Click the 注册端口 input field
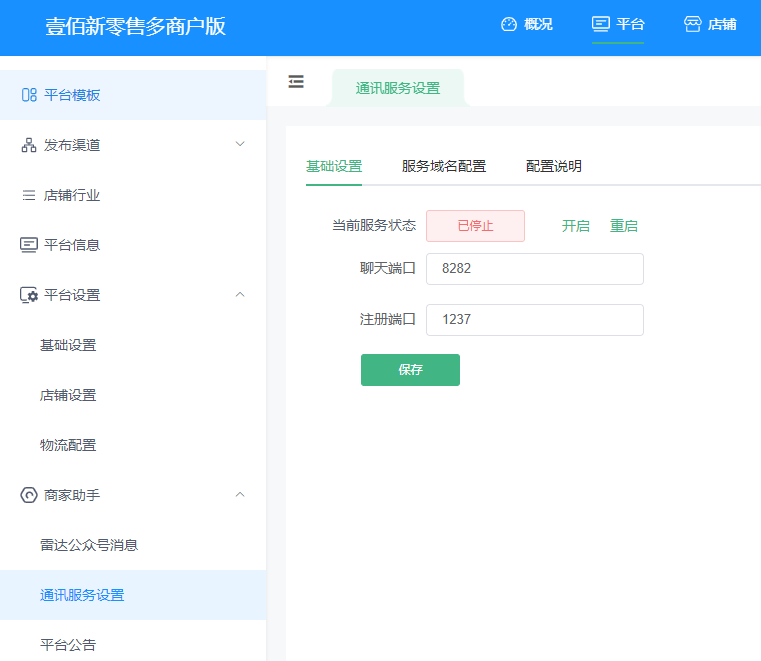 (x=535, y=320)
